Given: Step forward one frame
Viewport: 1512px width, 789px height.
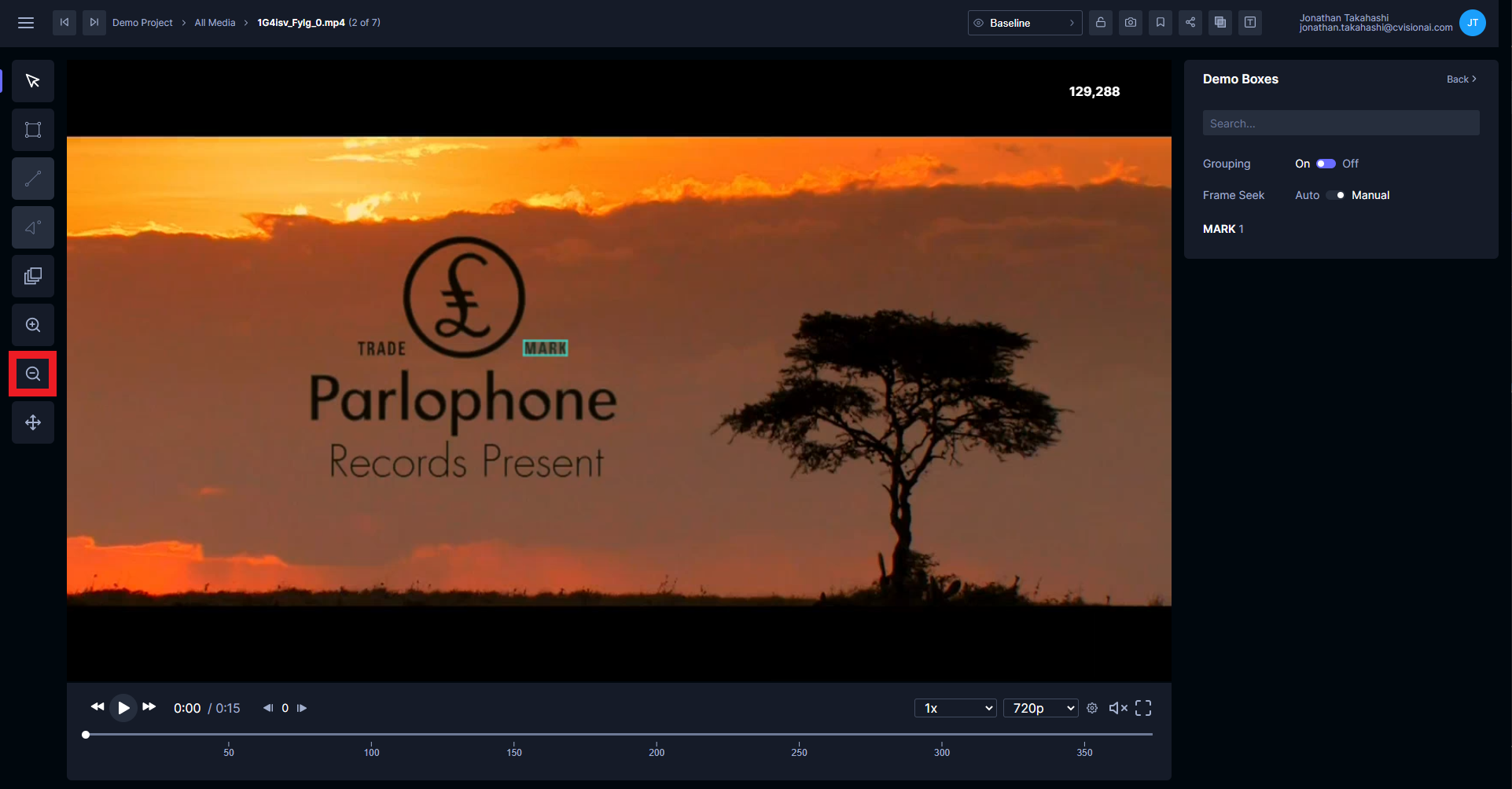Looking at the screenshot, I should (x=302, y=708).
